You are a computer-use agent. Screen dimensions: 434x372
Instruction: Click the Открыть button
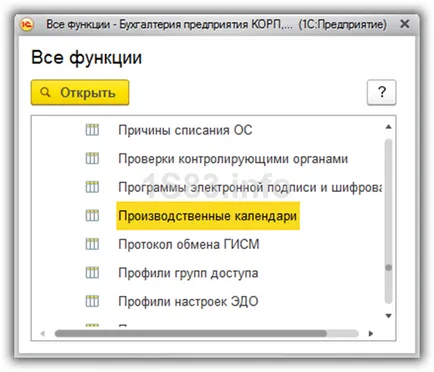click(x=80, y=92)
